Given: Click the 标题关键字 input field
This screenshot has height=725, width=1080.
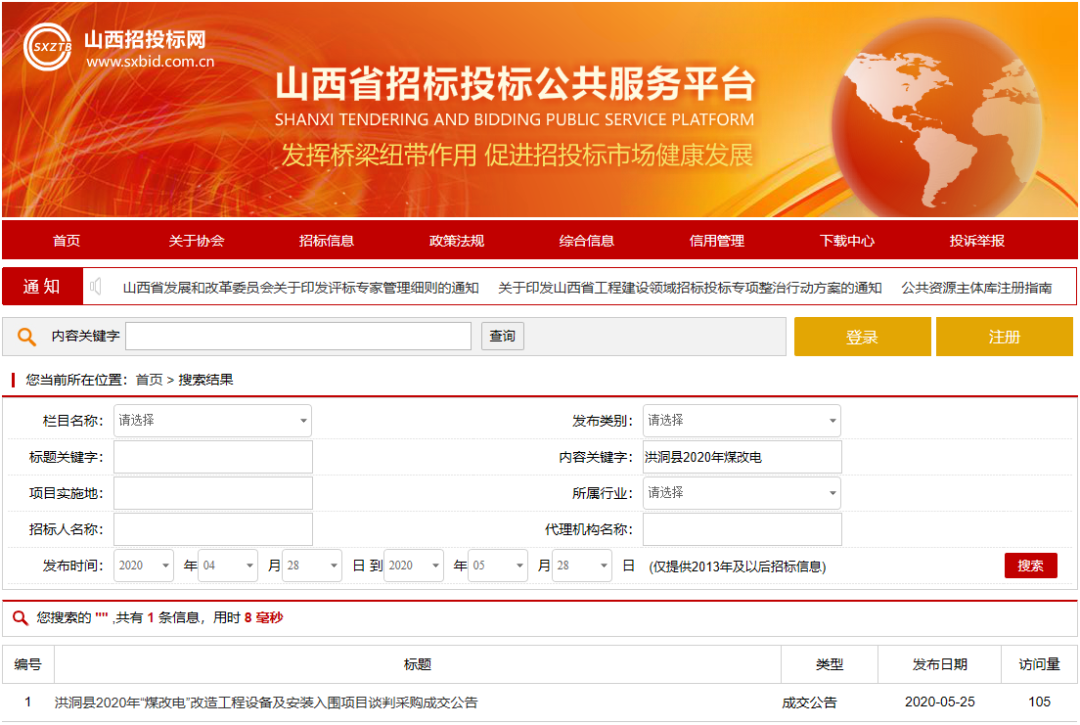Looking at the screenshot, I should pyautogui.click(x=213, y=457).
